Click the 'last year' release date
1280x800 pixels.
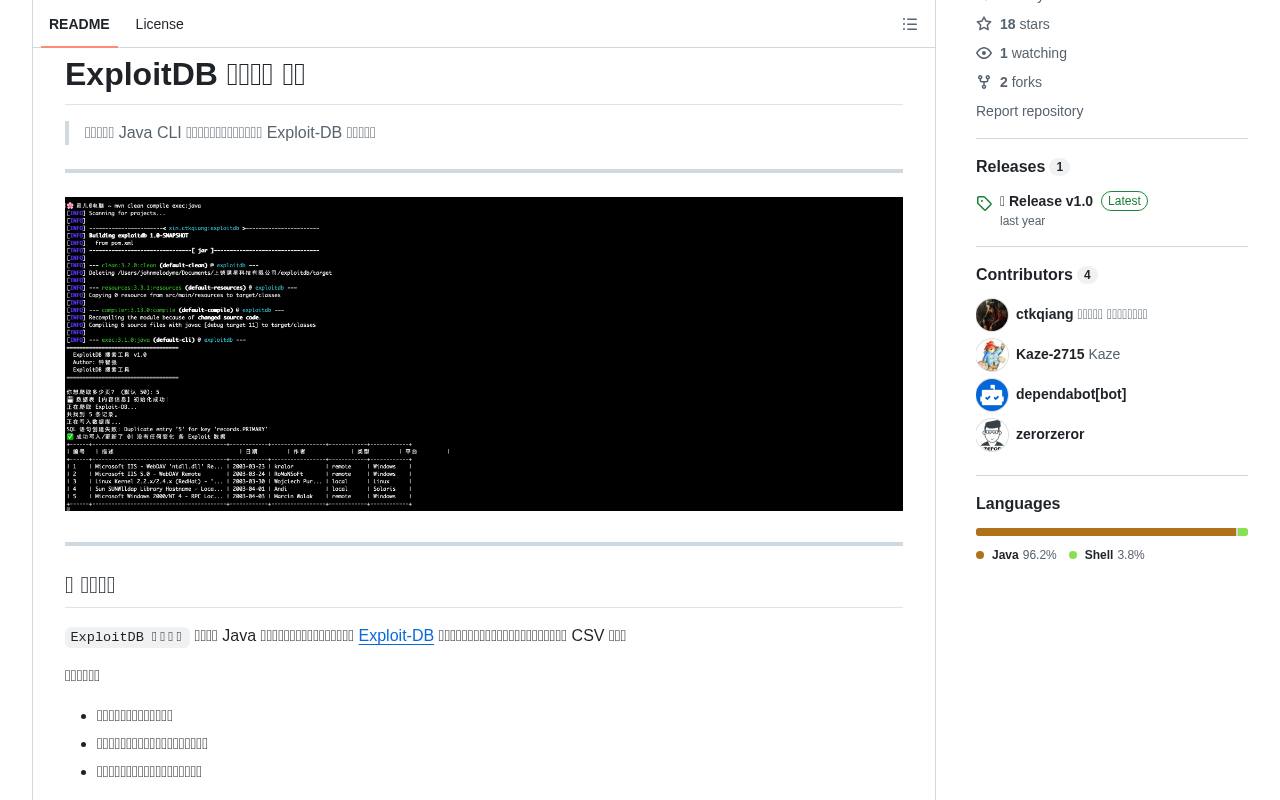pos(1022,221)
